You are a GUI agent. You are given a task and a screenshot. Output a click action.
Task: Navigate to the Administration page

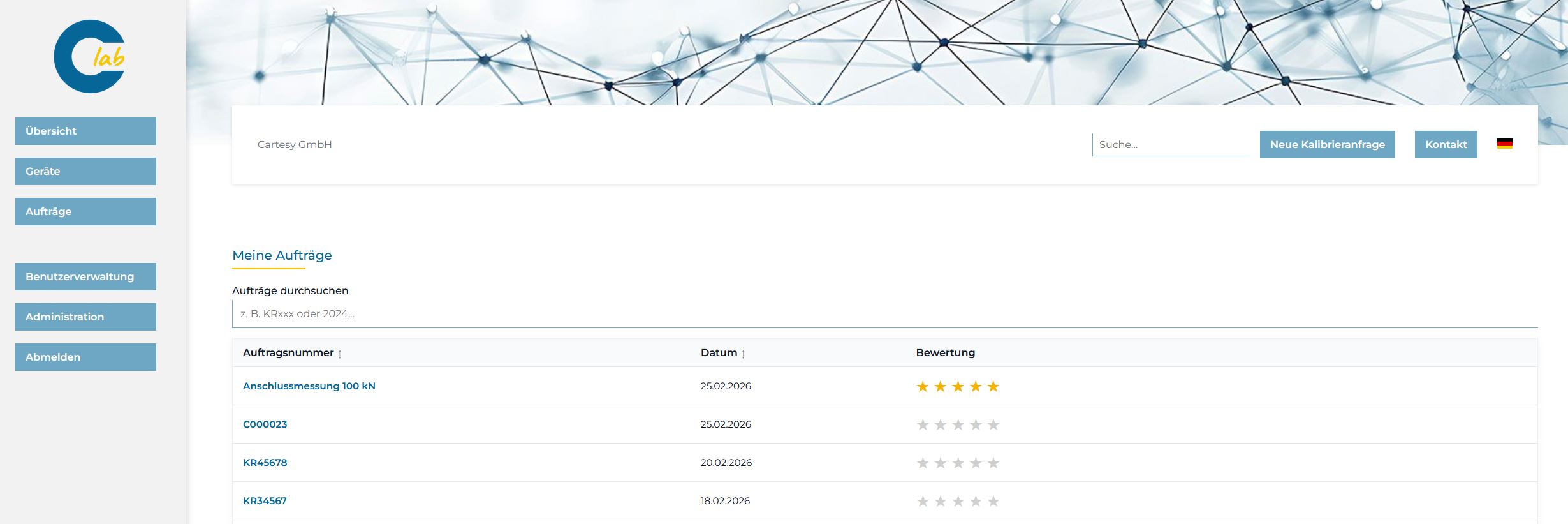(85, 317)
